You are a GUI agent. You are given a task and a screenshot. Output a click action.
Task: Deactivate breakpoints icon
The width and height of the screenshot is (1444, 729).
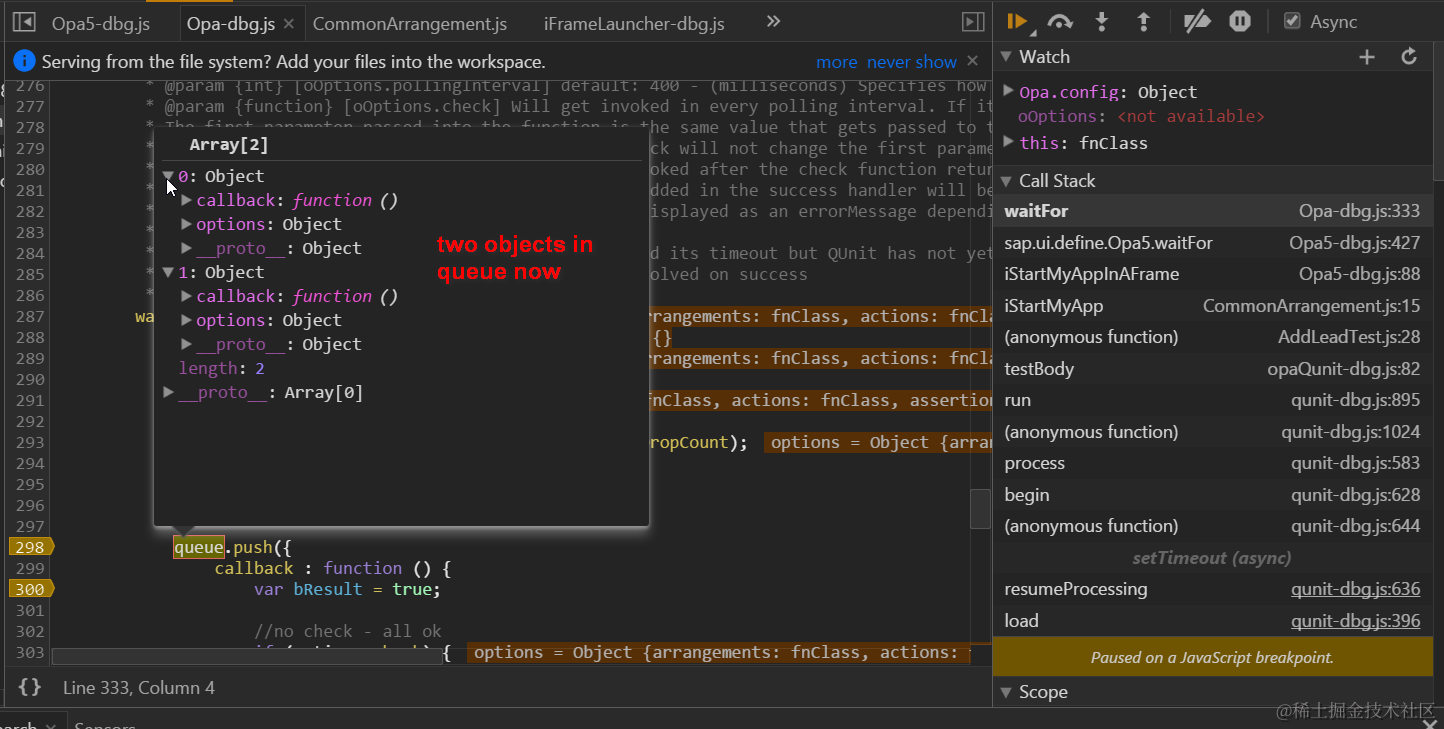pyautogui.click(x=1197, y=21)
